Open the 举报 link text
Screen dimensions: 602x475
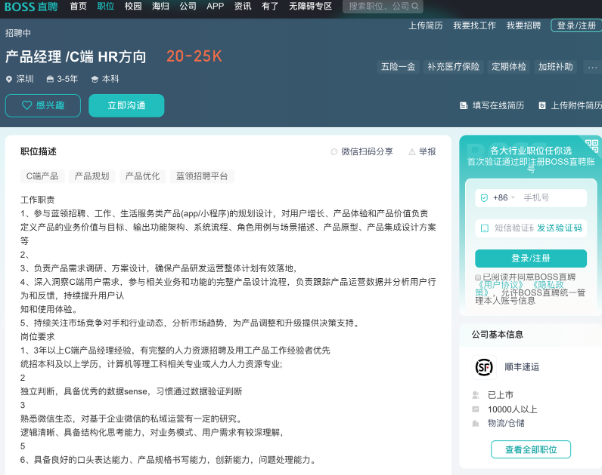pos(427,152)
